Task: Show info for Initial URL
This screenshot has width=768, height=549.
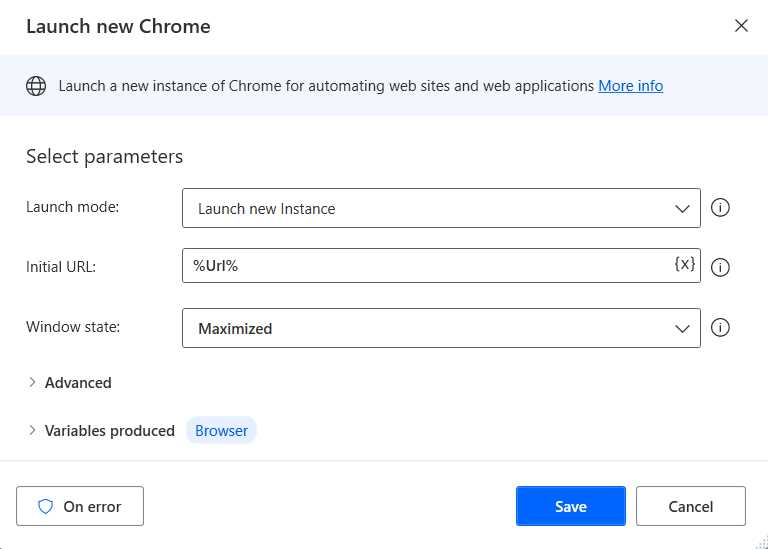Action: [720, 267]
